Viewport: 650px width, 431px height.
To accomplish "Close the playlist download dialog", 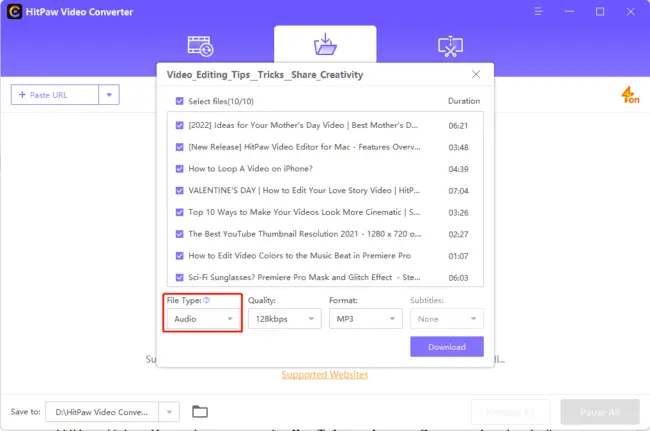I will click(x=476, y=74).
